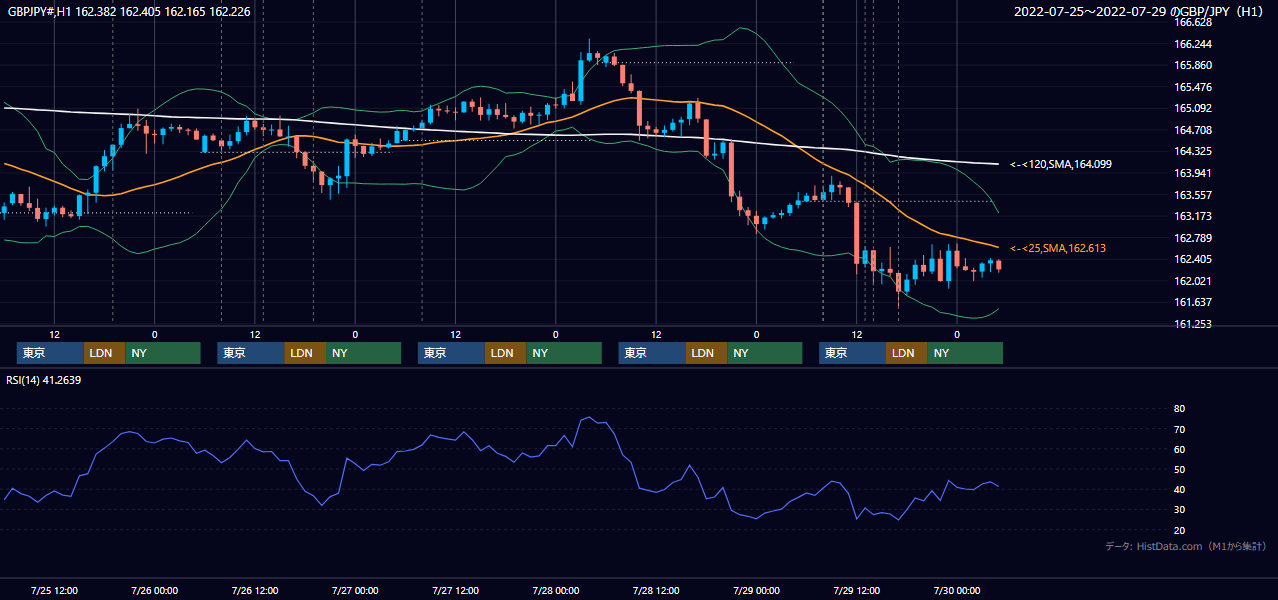Click RSI scale value 70
Screen dimensions: 1278x600
[1180, 429]
